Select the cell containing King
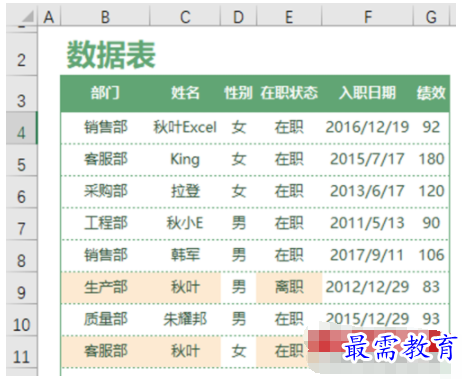 click(x=185, y=160)
